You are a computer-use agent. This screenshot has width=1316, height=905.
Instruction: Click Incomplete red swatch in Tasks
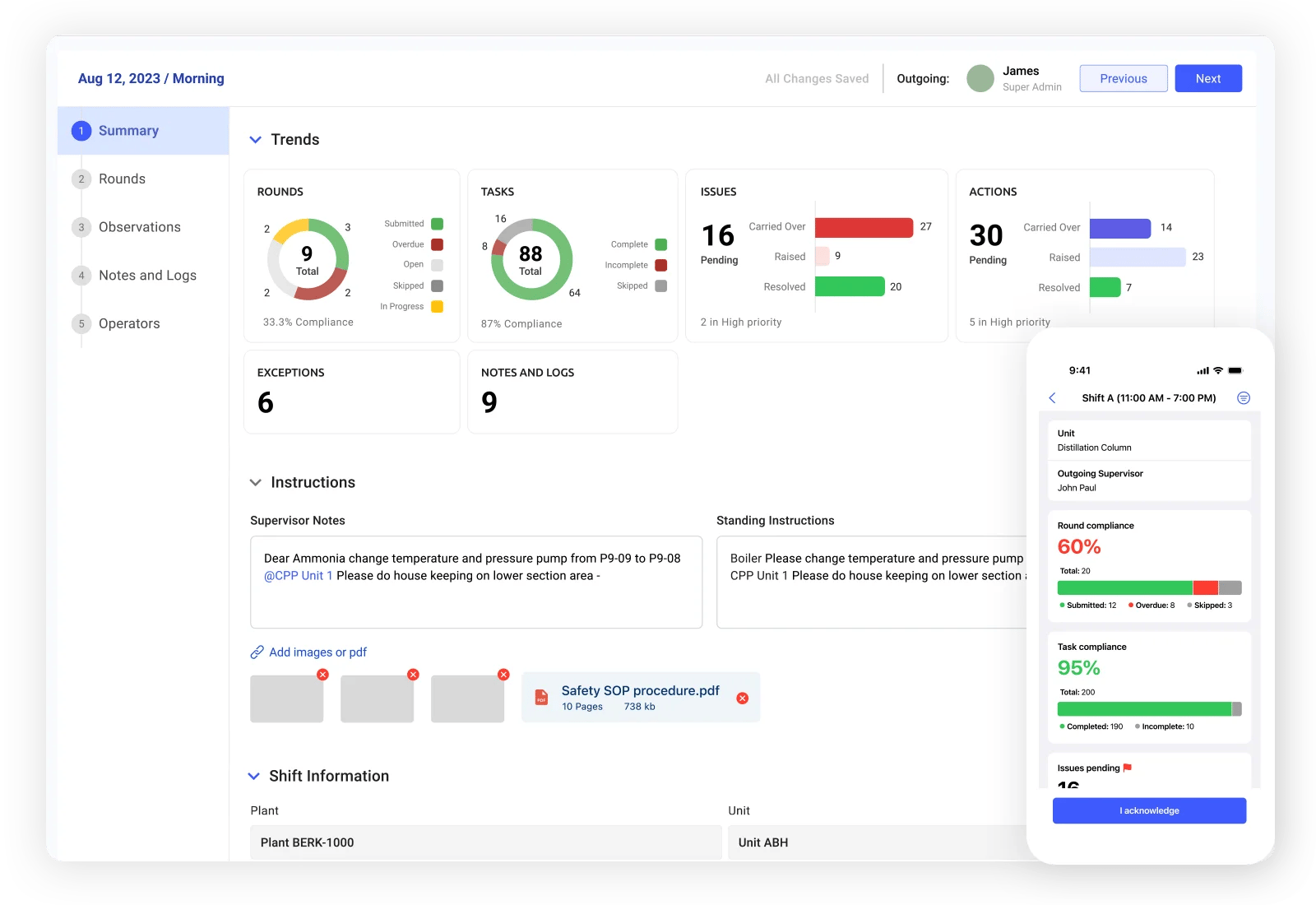(x=661, y=265)
